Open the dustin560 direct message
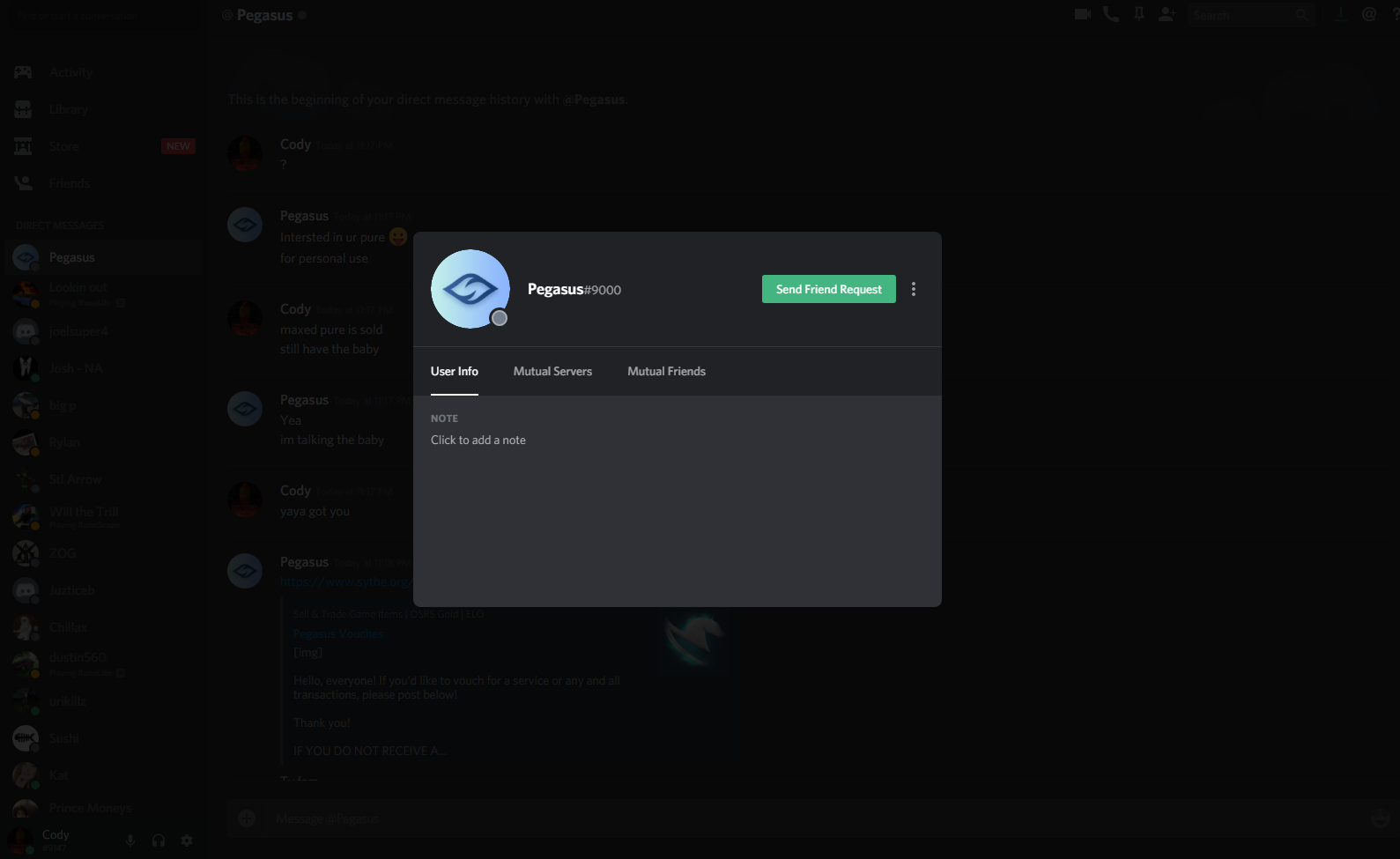The width and height of the screenshot is (1400, 859). click(x=104, y=664)
